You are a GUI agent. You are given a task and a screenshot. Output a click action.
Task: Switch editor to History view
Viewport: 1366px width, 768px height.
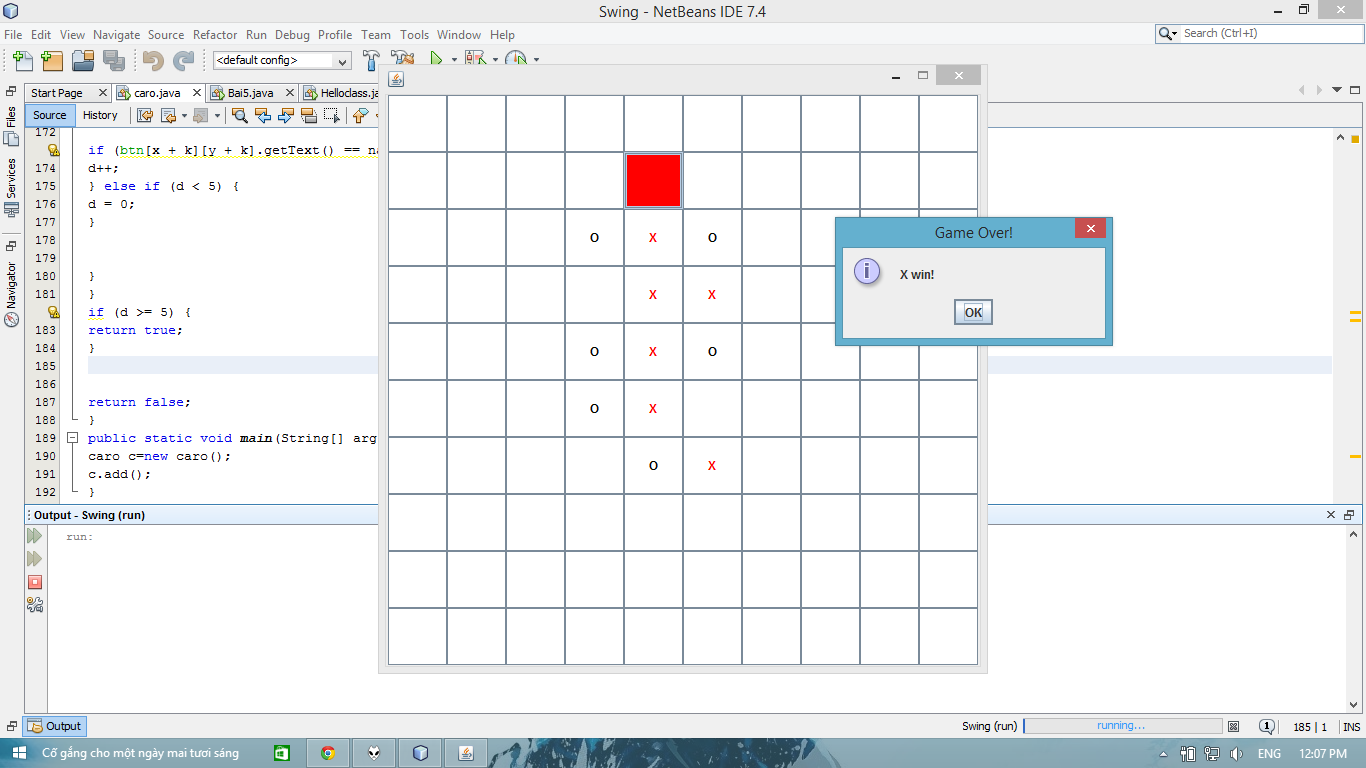tap(100, 115)
